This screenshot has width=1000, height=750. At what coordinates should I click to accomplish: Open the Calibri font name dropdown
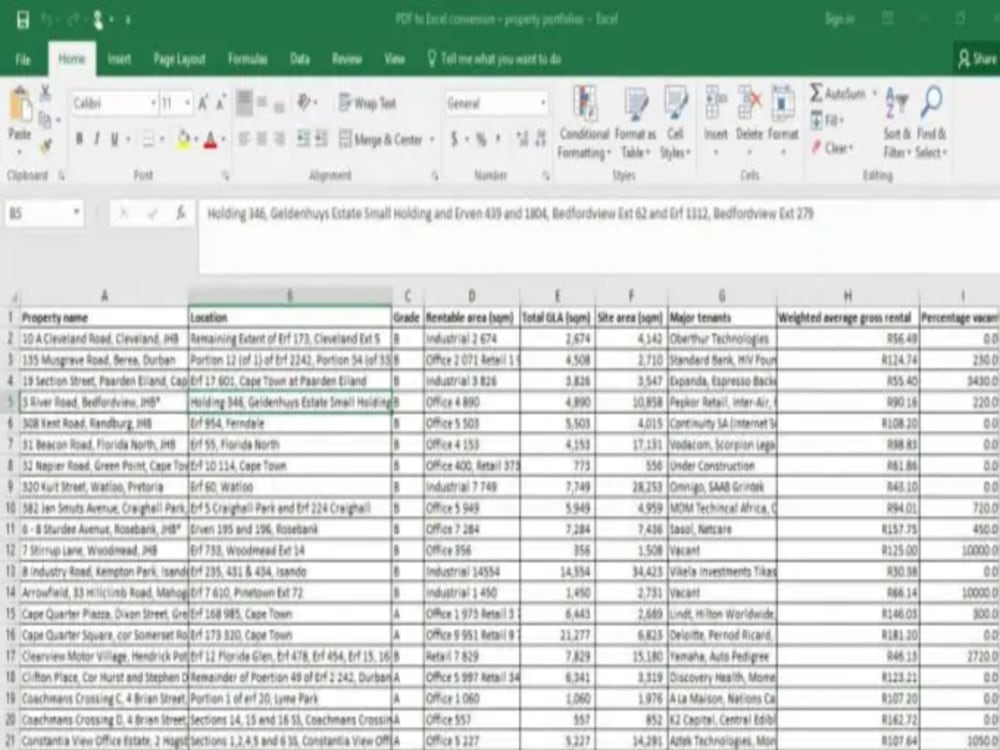click(154, 103)
